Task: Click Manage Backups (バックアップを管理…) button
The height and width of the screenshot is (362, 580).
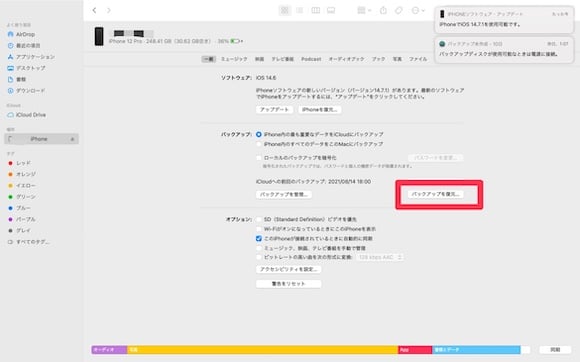Action: click(284, 194)
